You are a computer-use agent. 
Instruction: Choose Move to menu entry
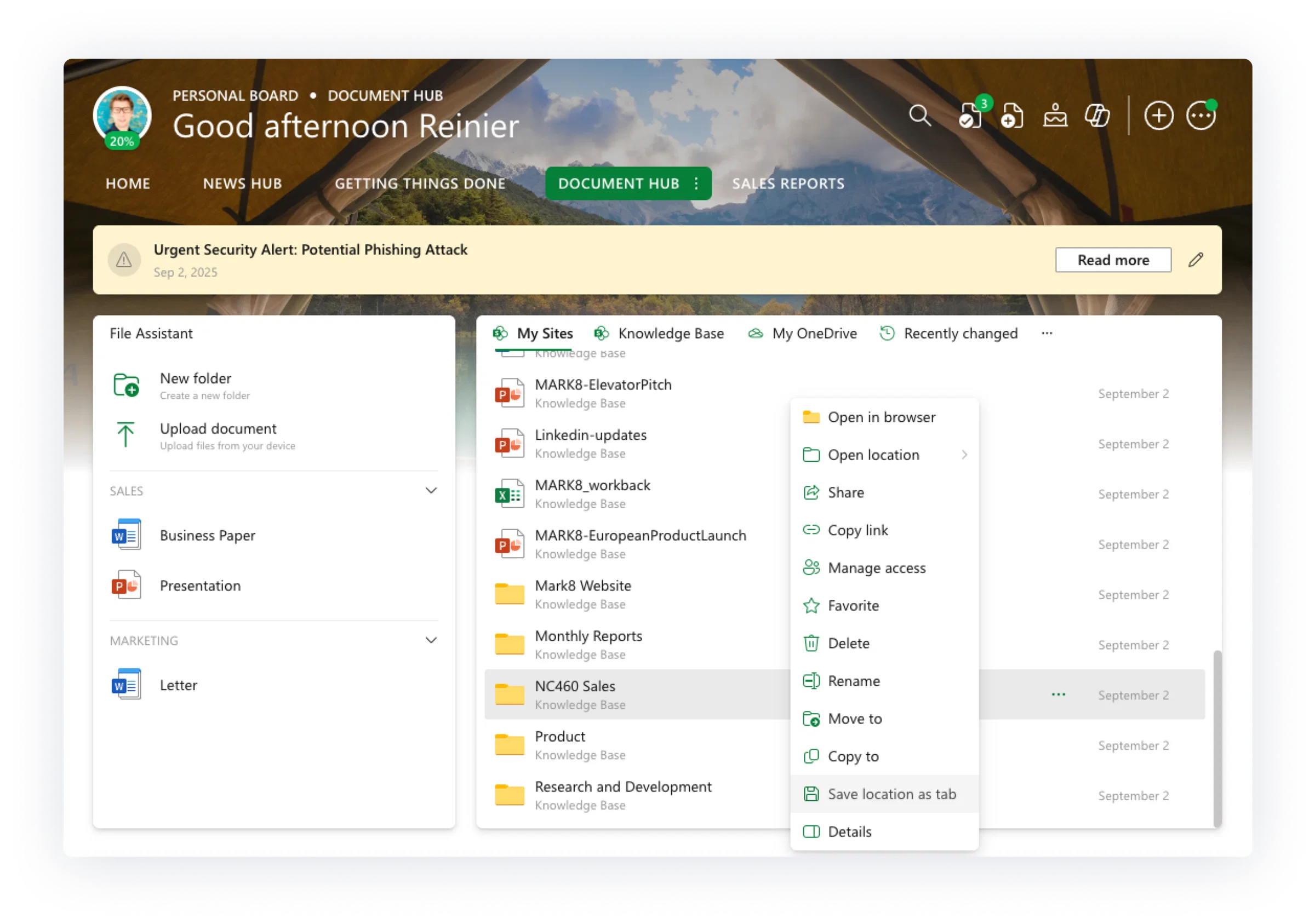[x=884, y=719]
